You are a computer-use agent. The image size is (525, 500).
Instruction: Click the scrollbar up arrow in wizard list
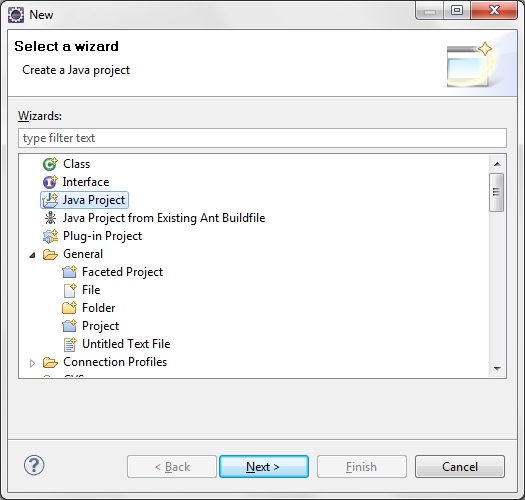[x=497, y=164]
